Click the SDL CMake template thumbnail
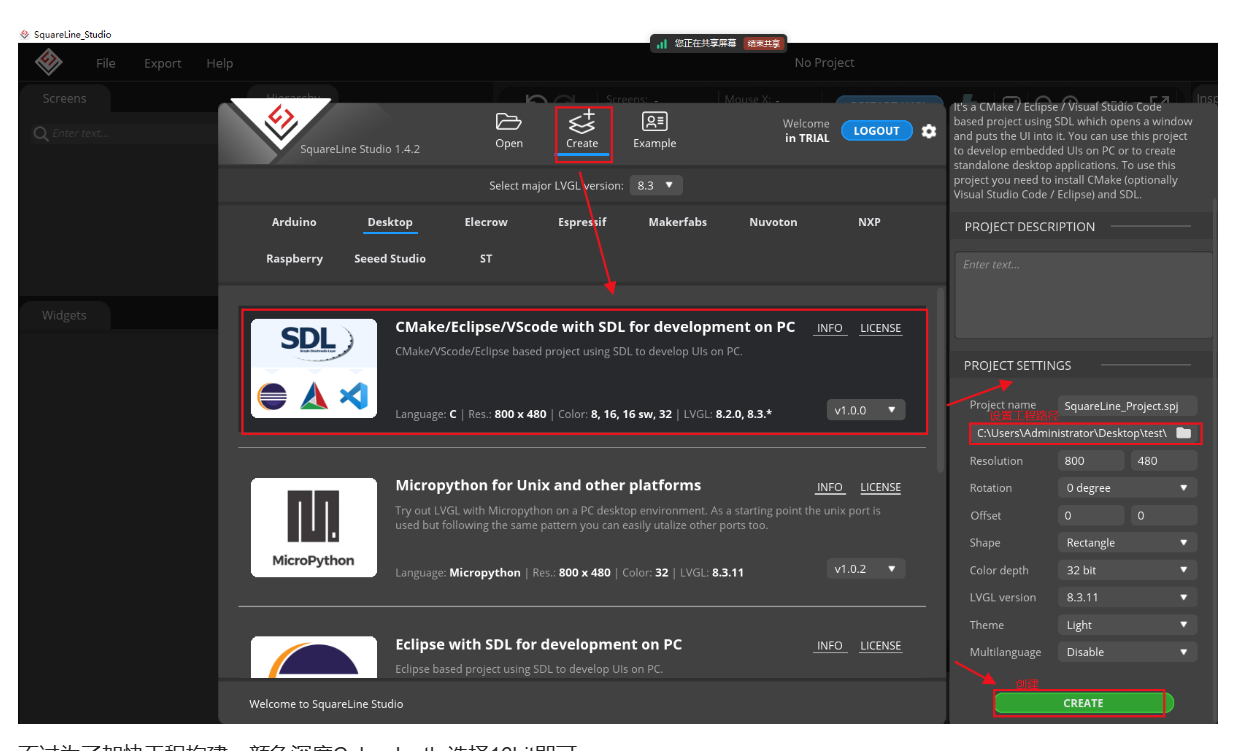 click(x=314, y=368)
